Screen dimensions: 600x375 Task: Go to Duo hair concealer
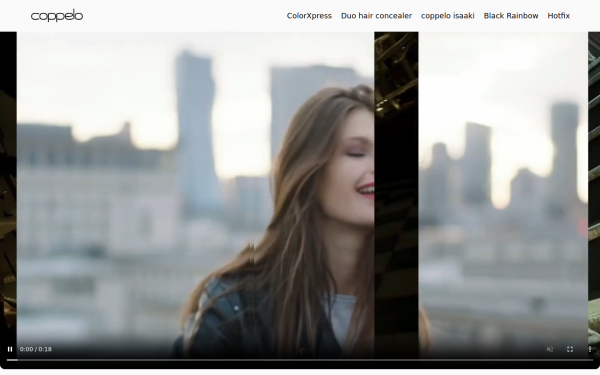[376, 16]
